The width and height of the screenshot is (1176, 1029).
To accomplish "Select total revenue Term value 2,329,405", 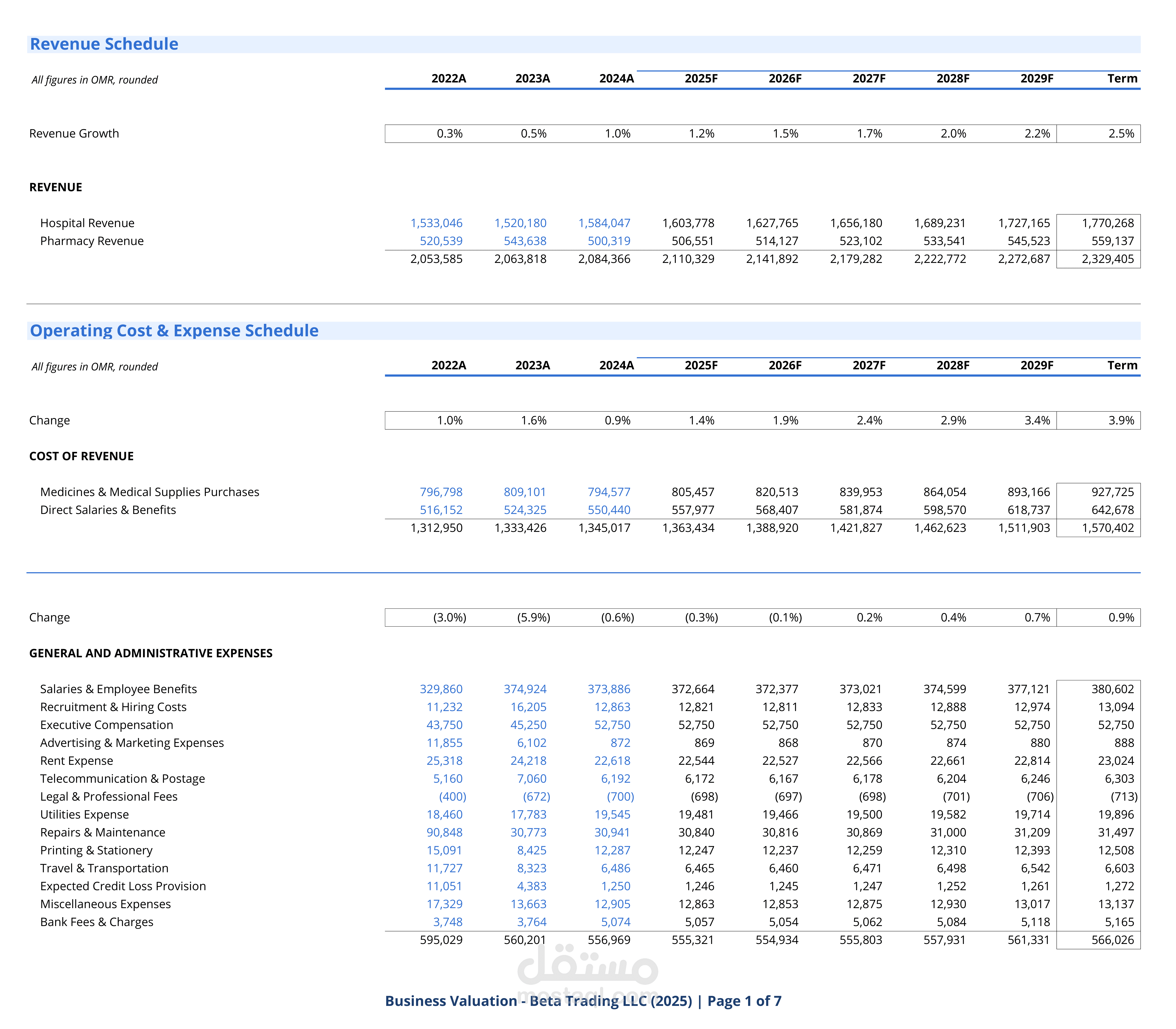I will [x=1107, y=259].
